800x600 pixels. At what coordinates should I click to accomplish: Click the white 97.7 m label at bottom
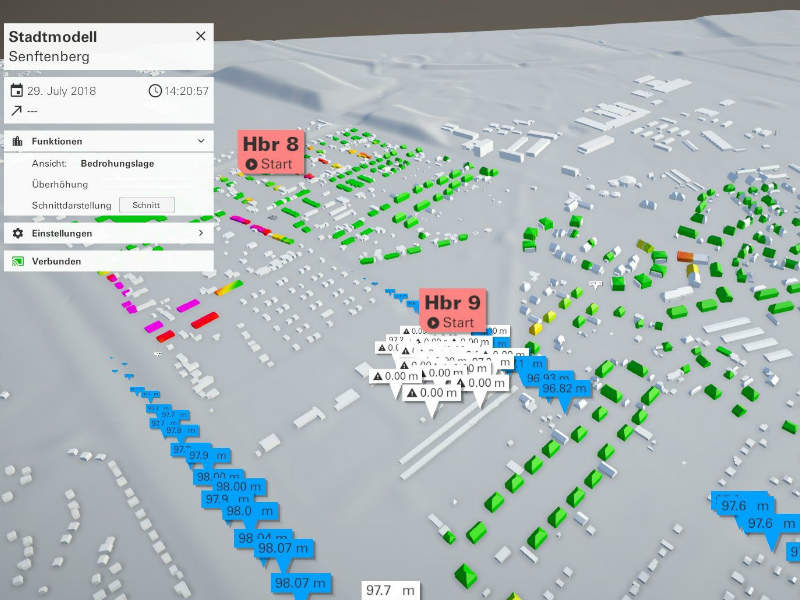[390, 590]
